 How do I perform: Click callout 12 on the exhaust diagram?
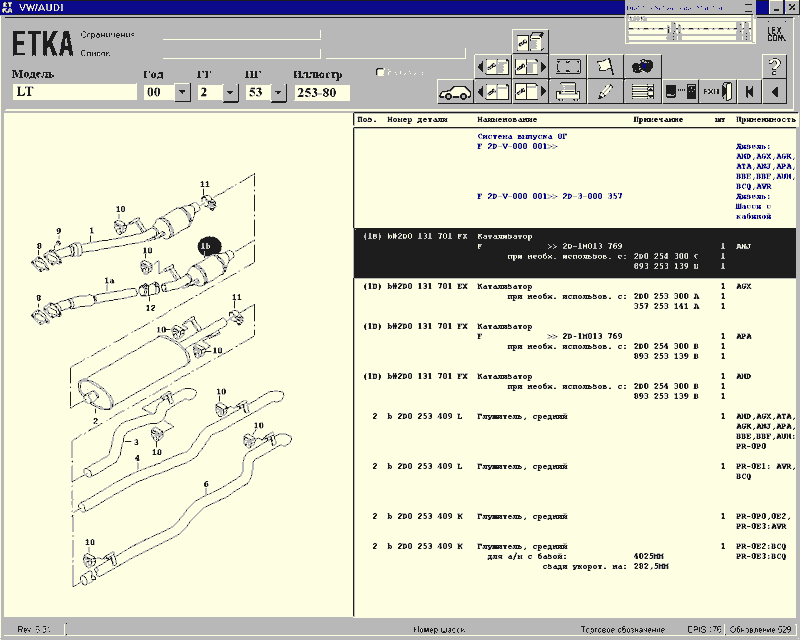point(150,308)
